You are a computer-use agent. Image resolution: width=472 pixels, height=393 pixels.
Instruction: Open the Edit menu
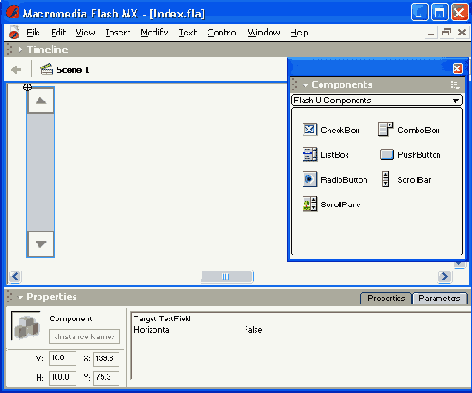pos(58,32)
